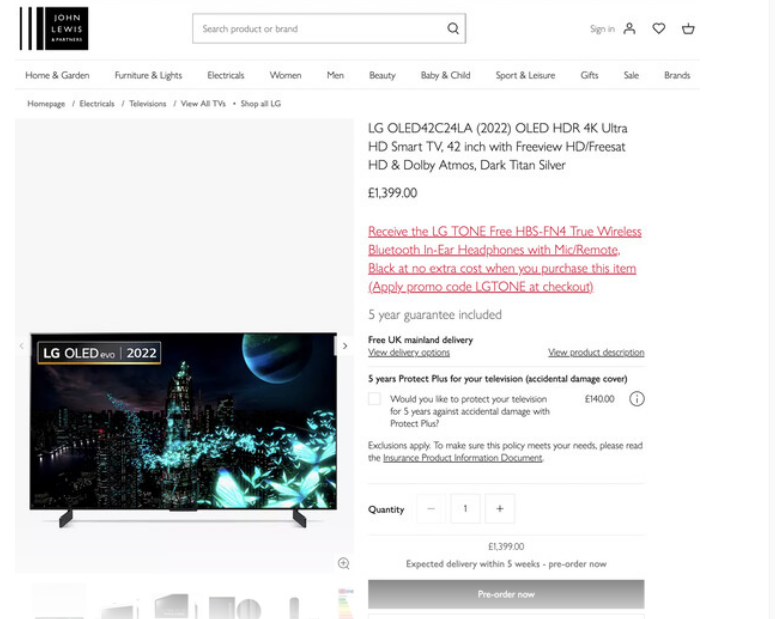Go to Televisions breadcrumb

147,103
